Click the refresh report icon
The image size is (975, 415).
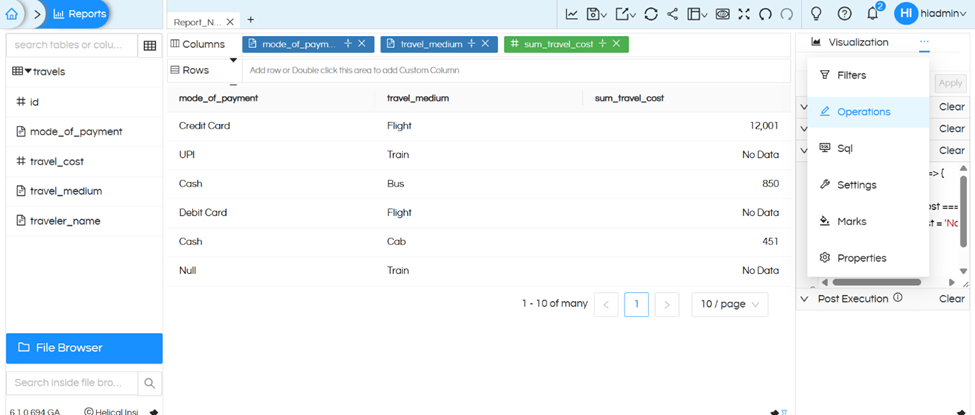650,14
